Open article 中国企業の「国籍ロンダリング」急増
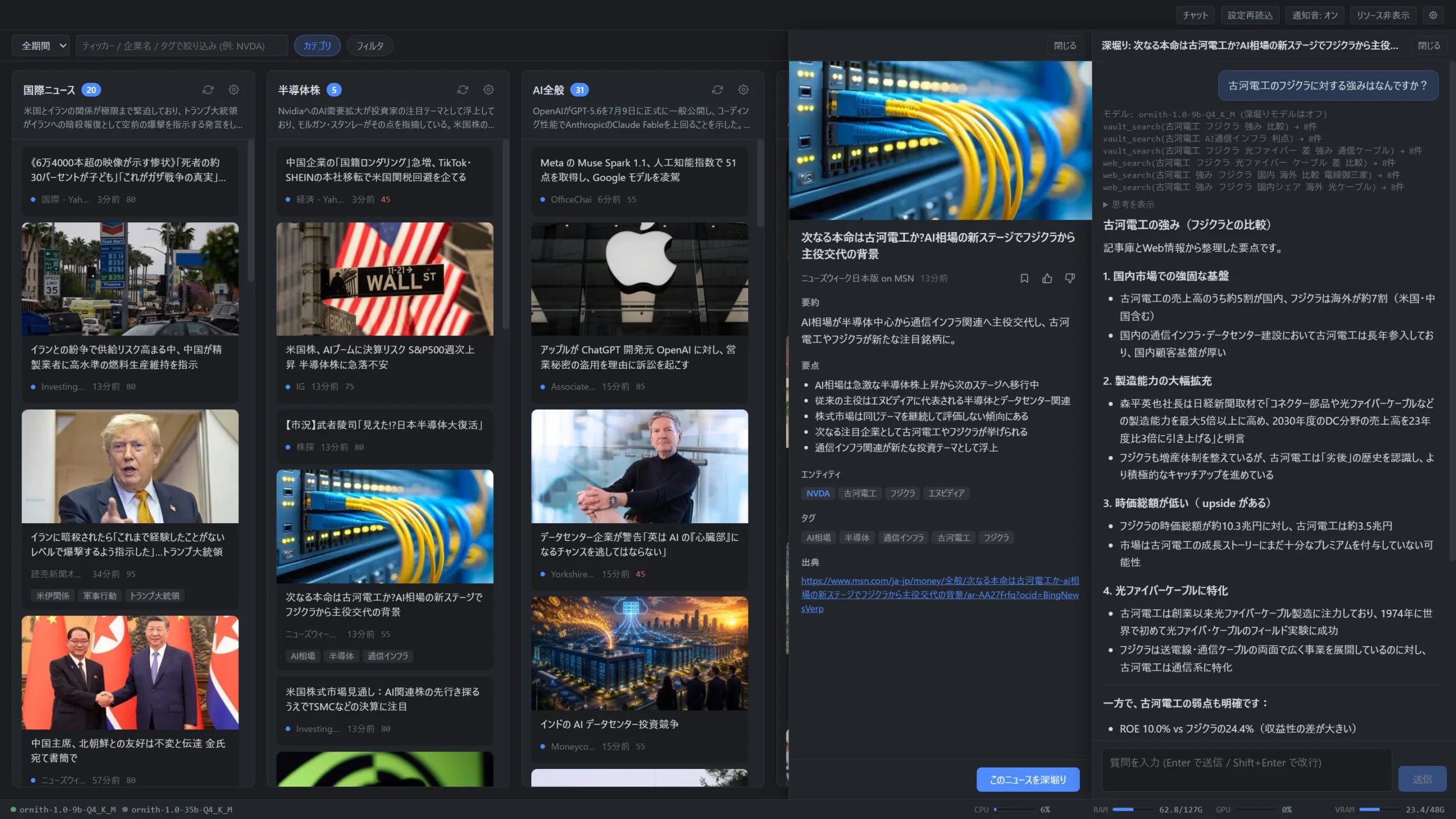Viewport: 1456px width, 819px height. [x=385, y=181]
